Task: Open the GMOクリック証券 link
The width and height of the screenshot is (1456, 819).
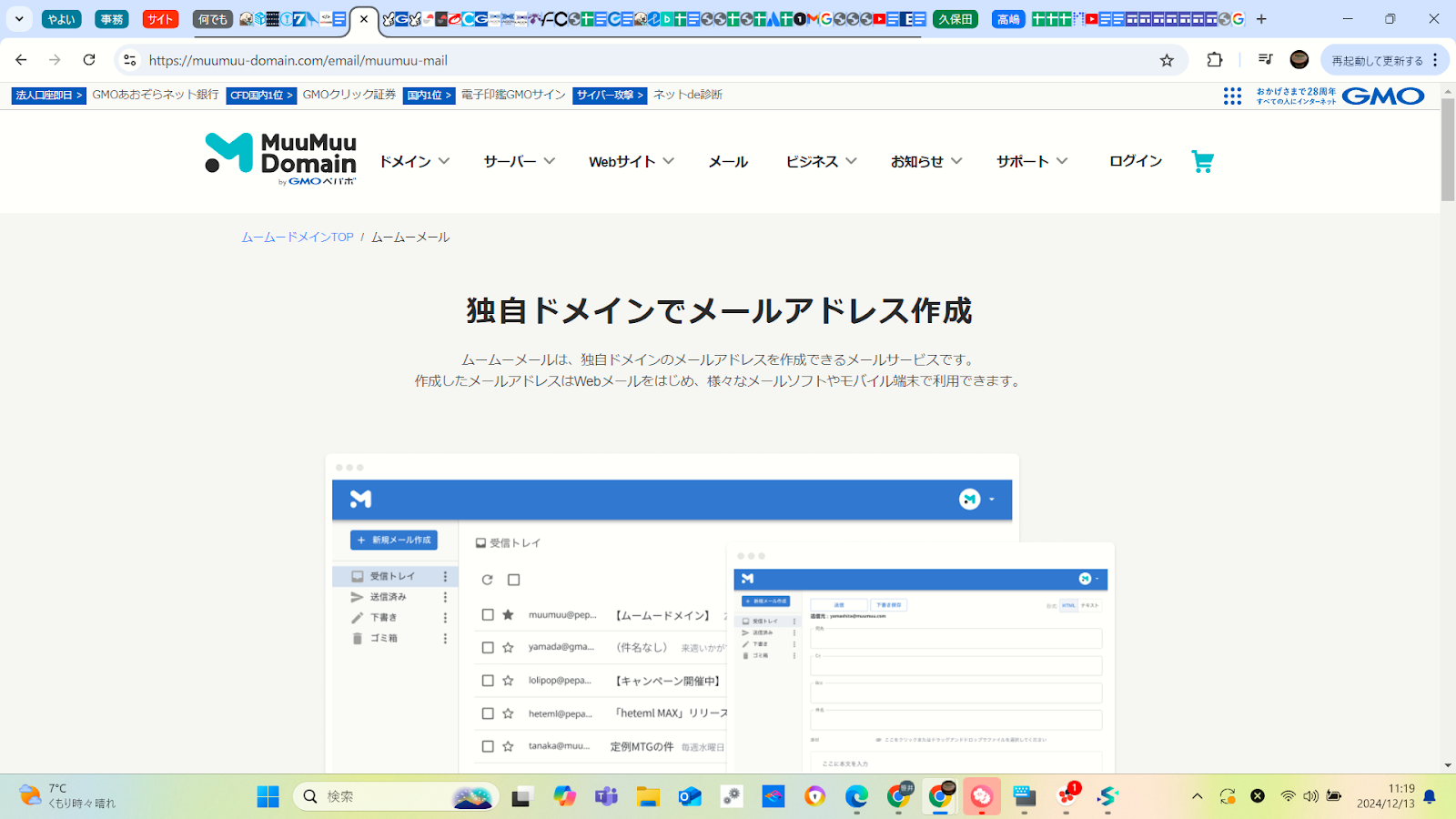Action: [349, 95]
